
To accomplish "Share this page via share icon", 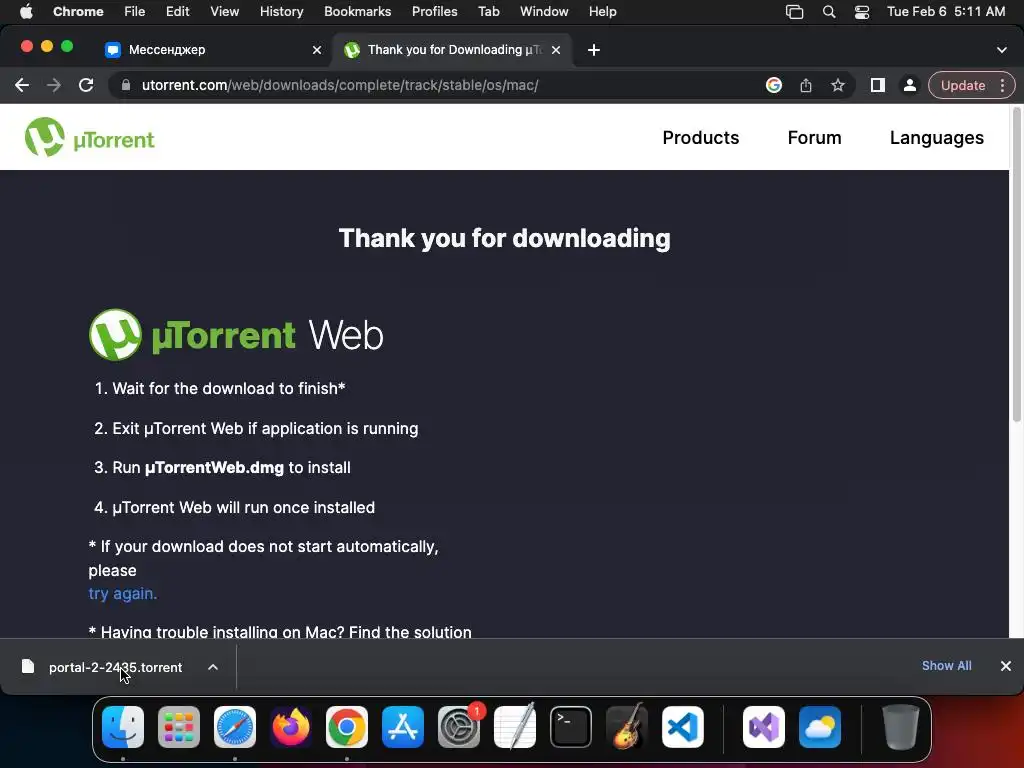I will [x=806, y=85].
